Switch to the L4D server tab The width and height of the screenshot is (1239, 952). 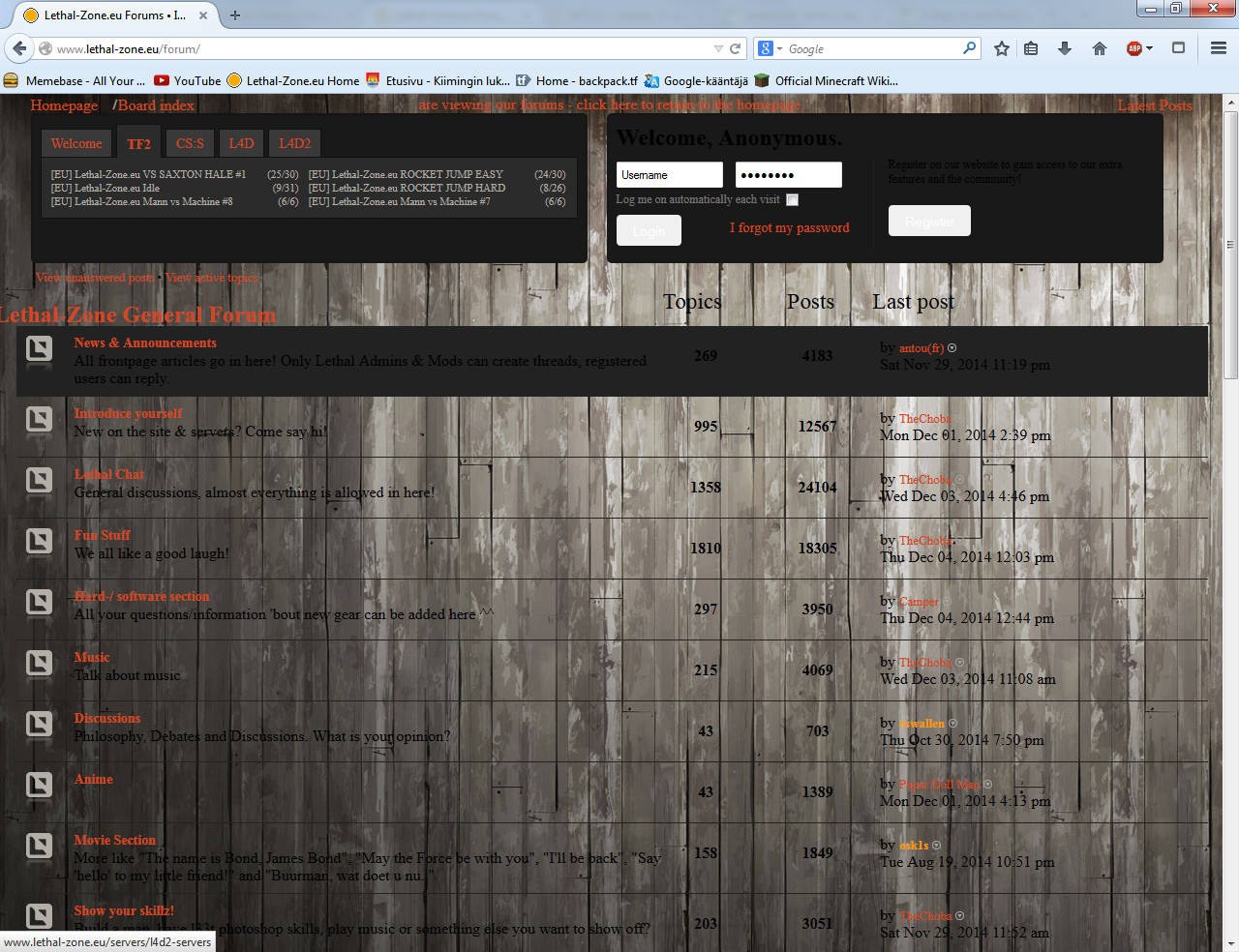point(241,143)
